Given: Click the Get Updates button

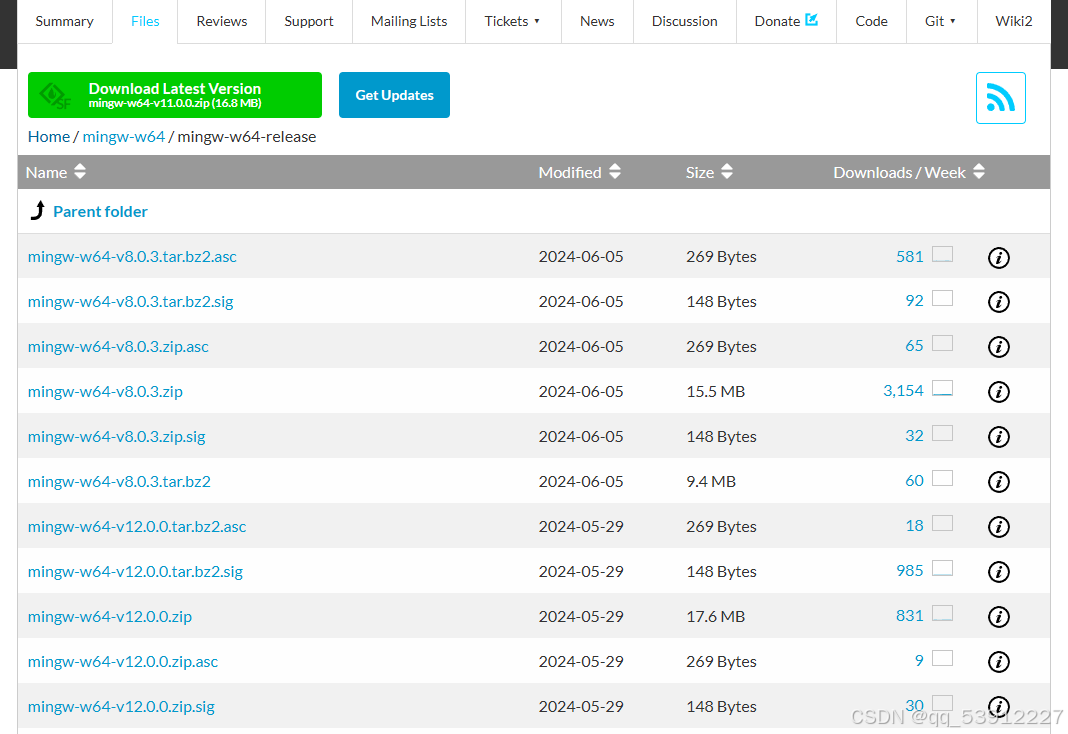Looking at the screenshot, I should coord(394,95).
